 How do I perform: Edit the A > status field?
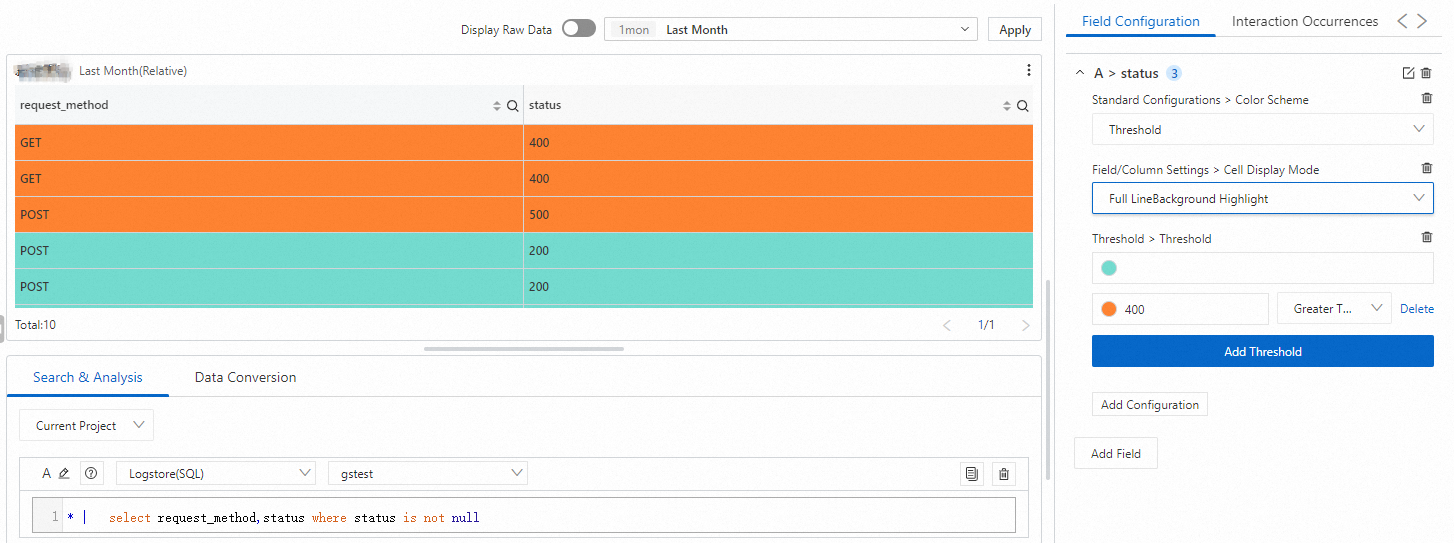(1408, 73)
